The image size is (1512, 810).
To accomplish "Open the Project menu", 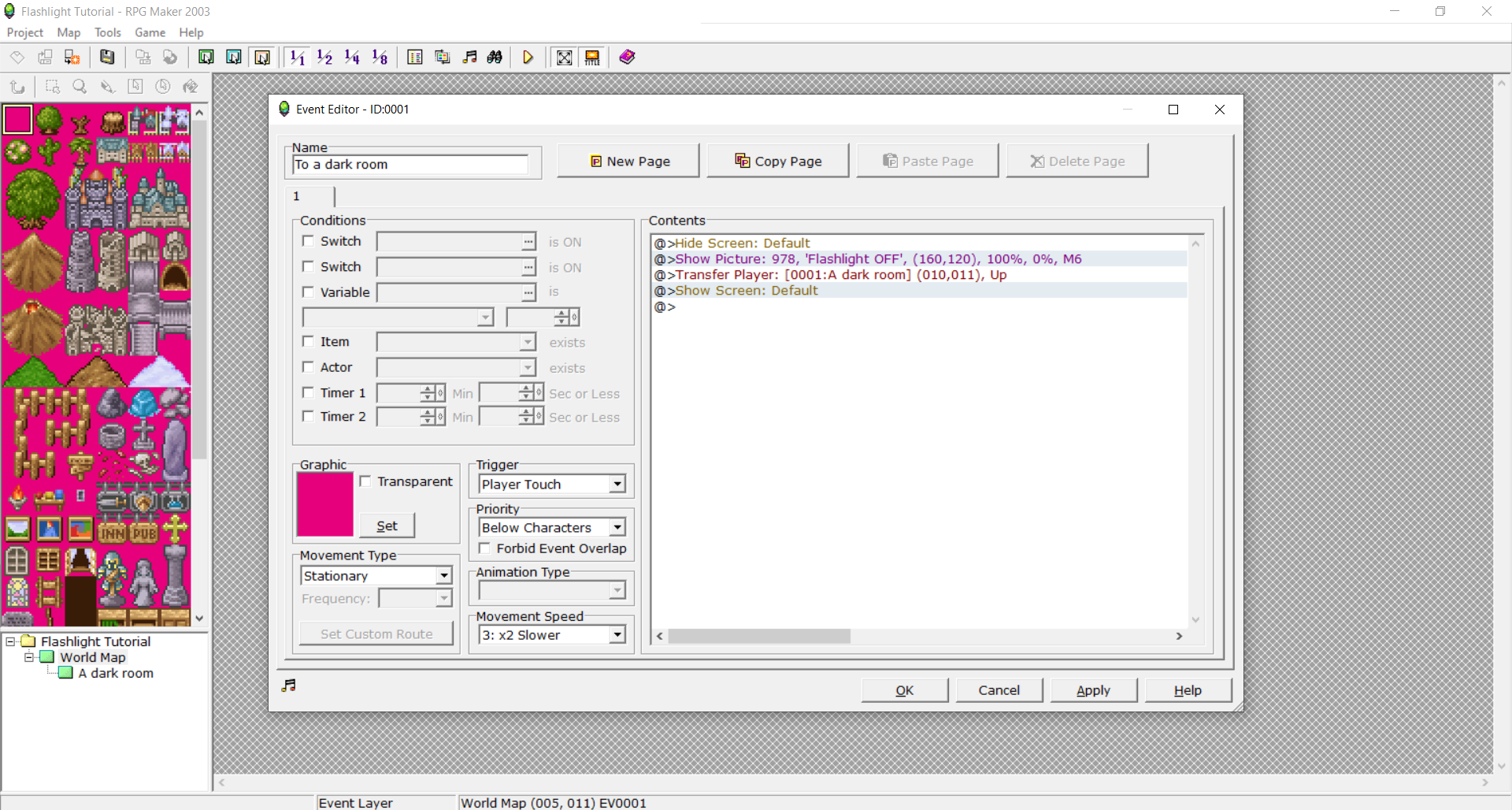I will click(25, 32).
